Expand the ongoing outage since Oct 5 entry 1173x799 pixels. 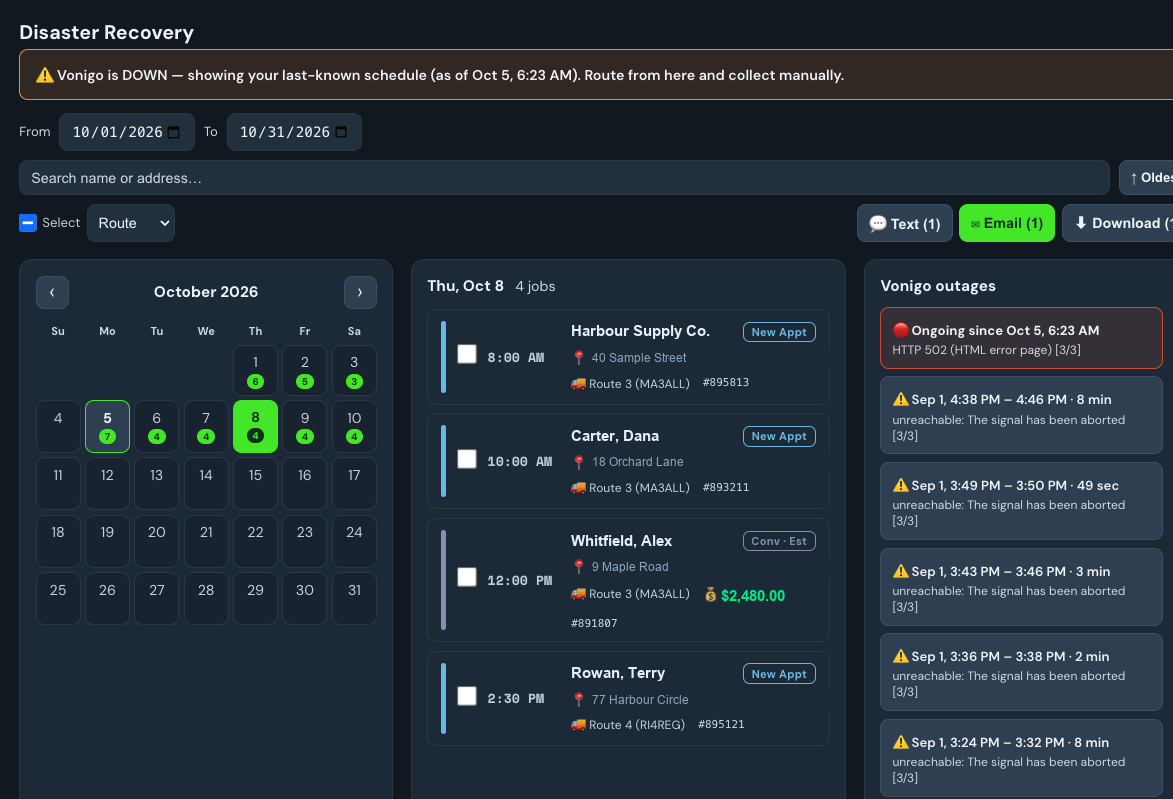pos(1021,338)
